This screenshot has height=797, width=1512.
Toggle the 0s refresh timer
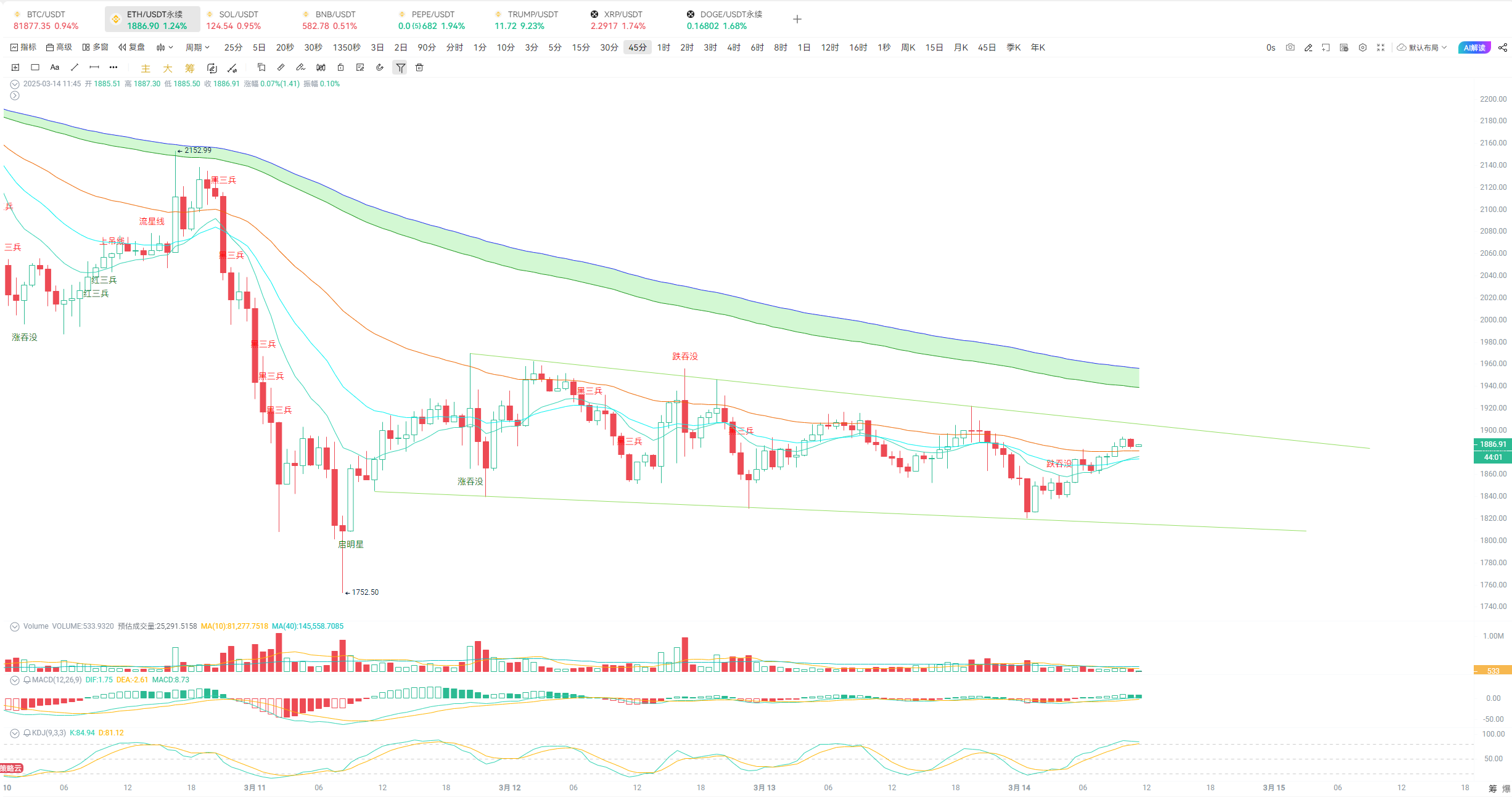pos(1271,47)
